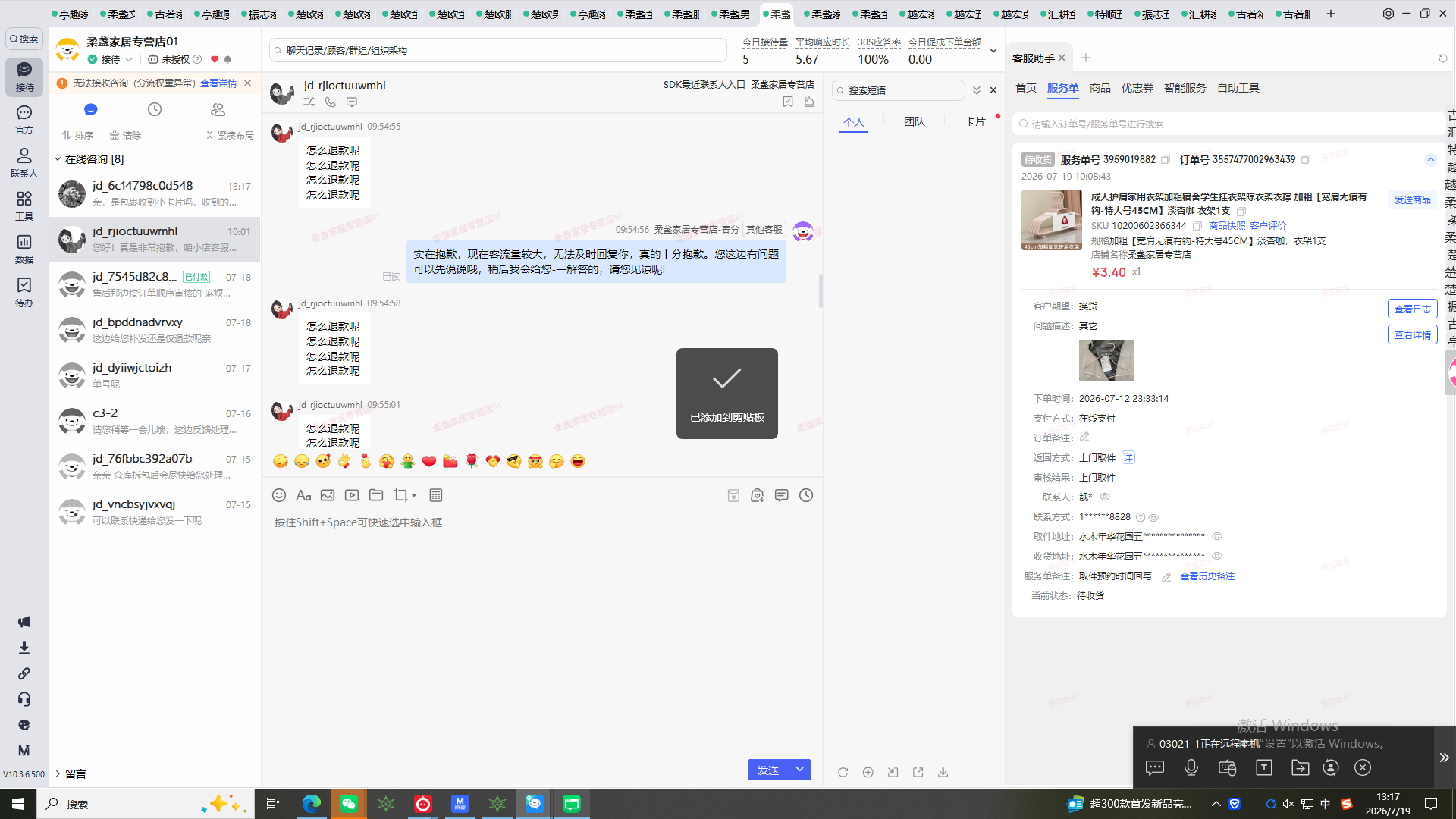
Task: Open the 工具 tools sidebar icon
Action: coord(24,206)
